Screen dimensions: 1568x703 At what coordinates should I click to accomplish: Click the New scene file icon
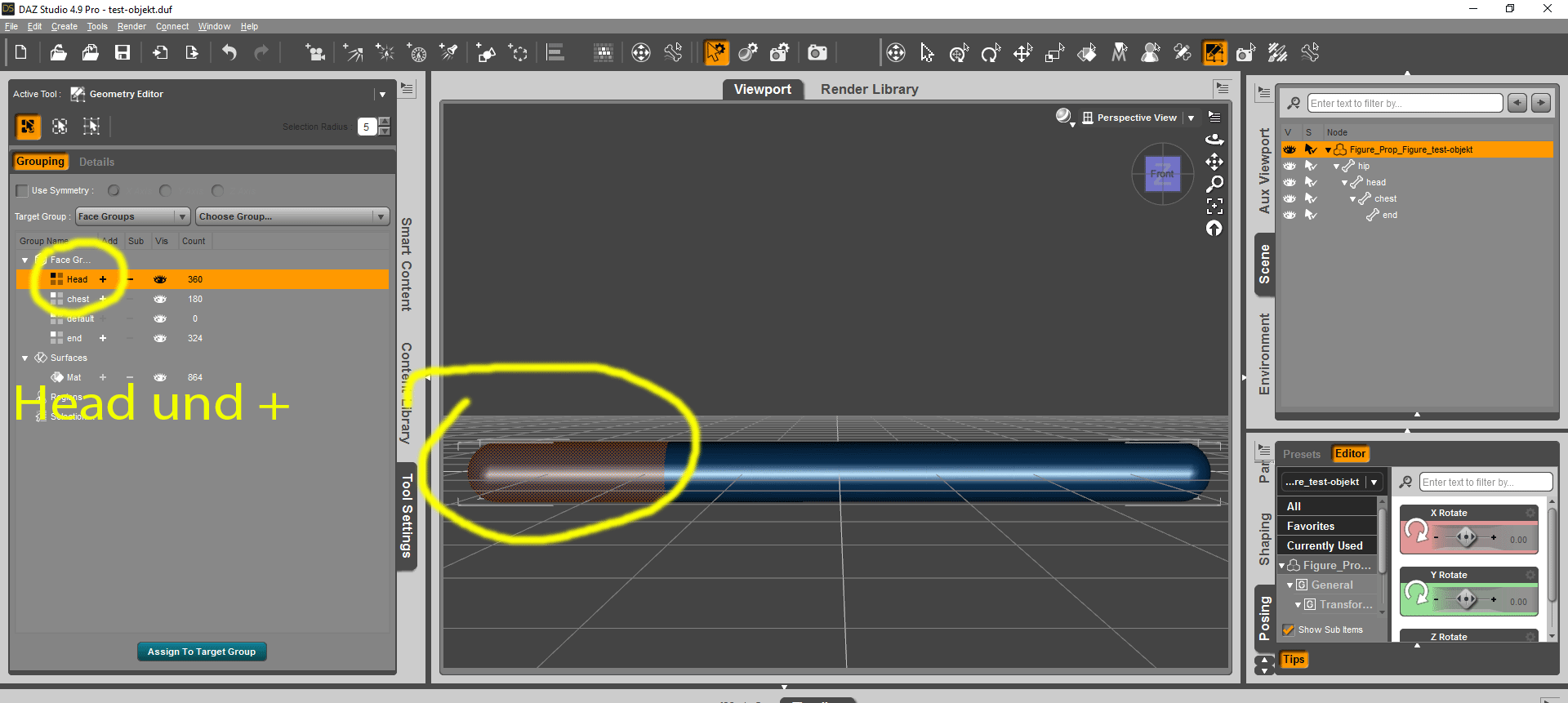21,53
